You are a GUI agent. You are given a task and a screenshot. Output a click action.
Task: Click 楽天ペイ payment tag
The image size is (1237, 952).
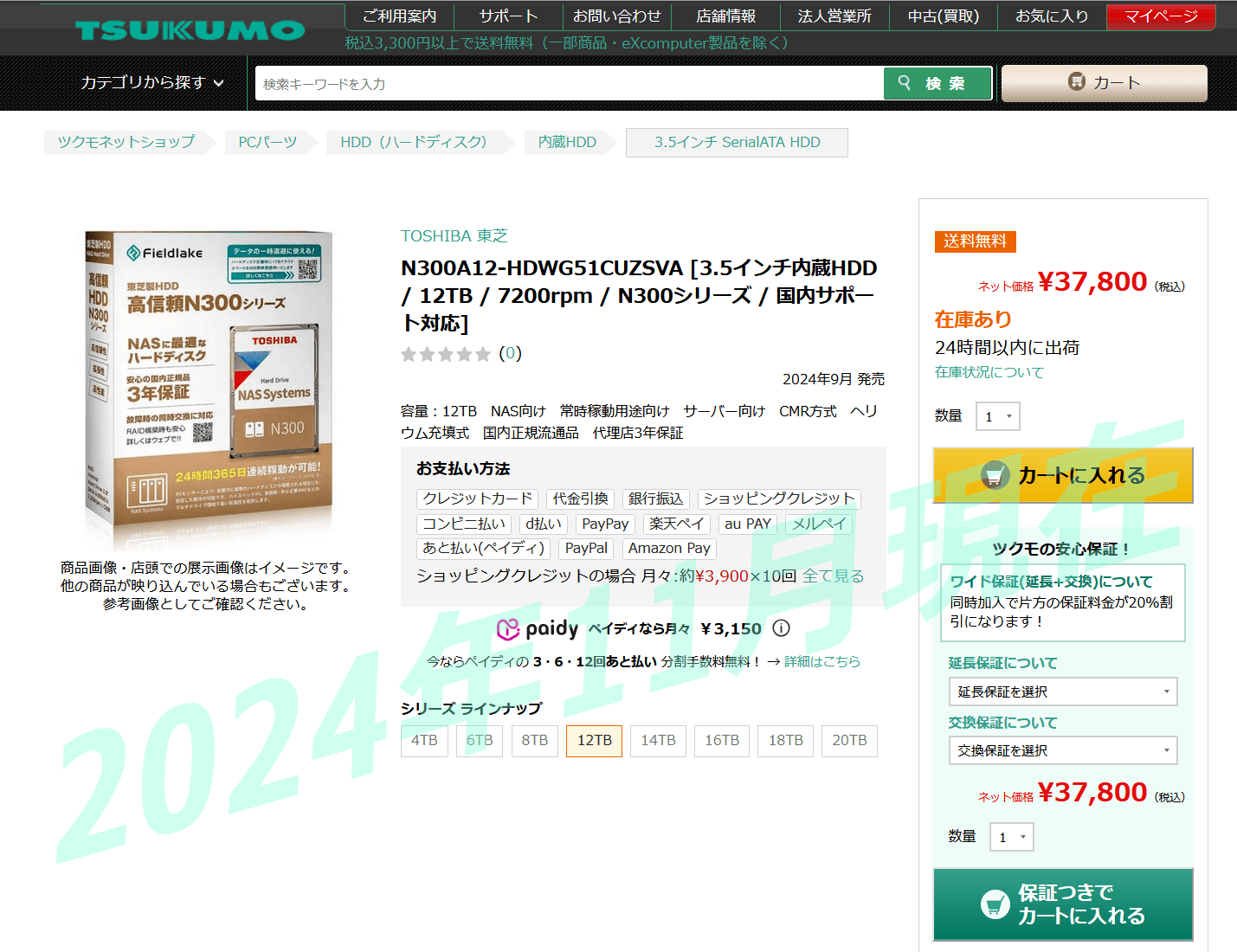[x=677, y=524]
